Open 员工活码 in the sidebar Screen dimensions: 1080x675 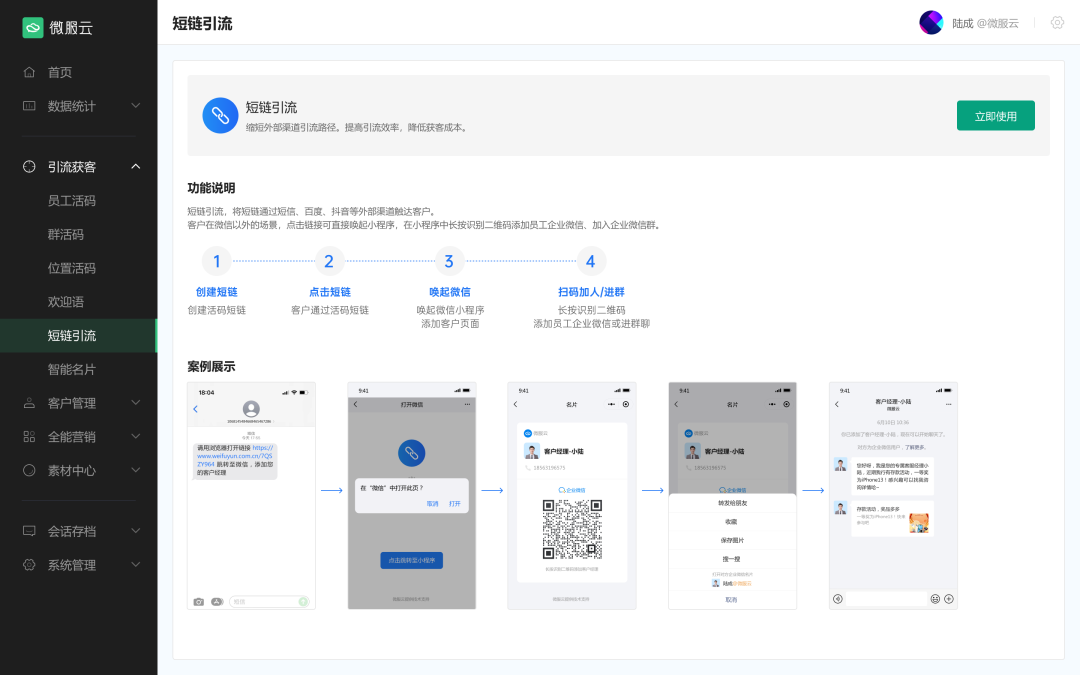[x=72, y=201]
